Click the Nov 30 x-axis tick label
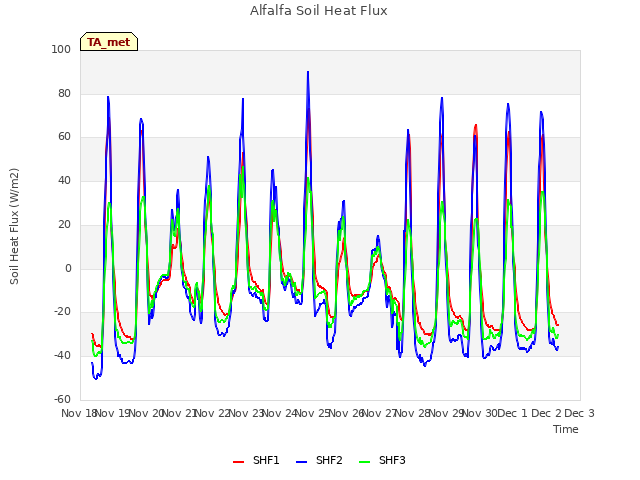The image size is (640, 480). (x=480, y=413)
